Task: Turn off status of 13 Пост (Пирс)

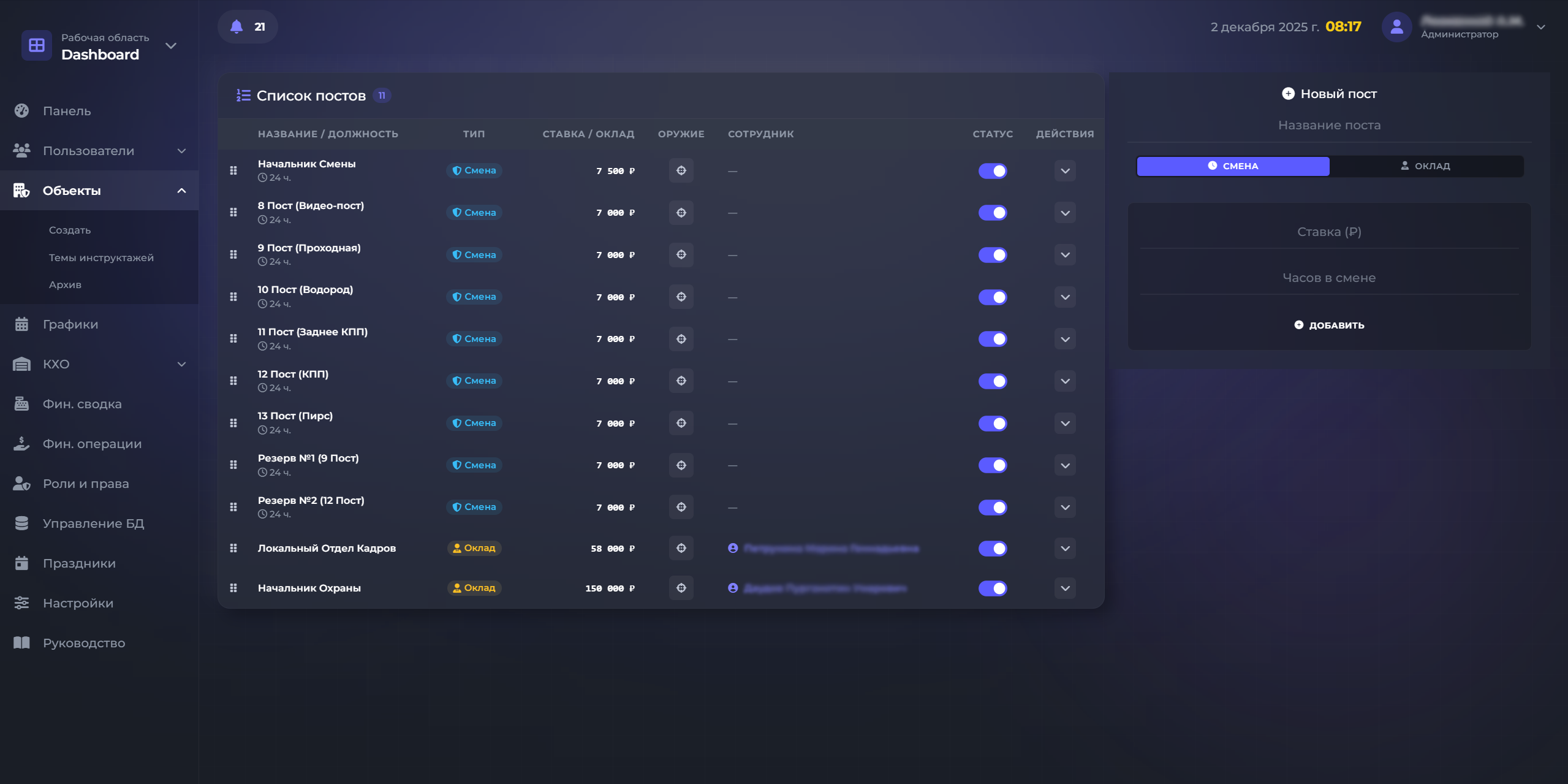Action: click(x=992, y=424)
